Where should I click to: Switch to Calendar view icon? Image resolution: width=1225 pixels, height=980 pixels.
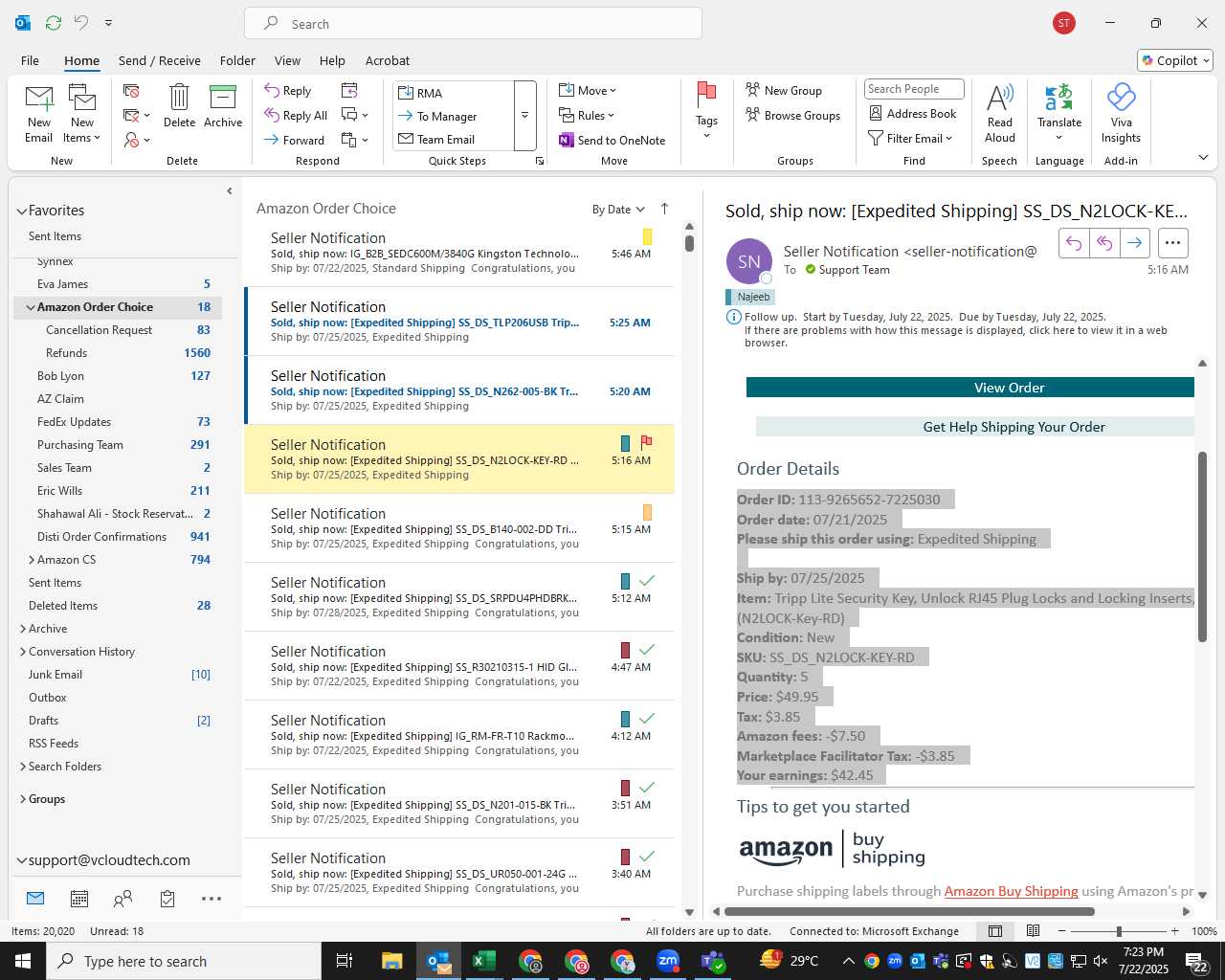pos(79,899)
